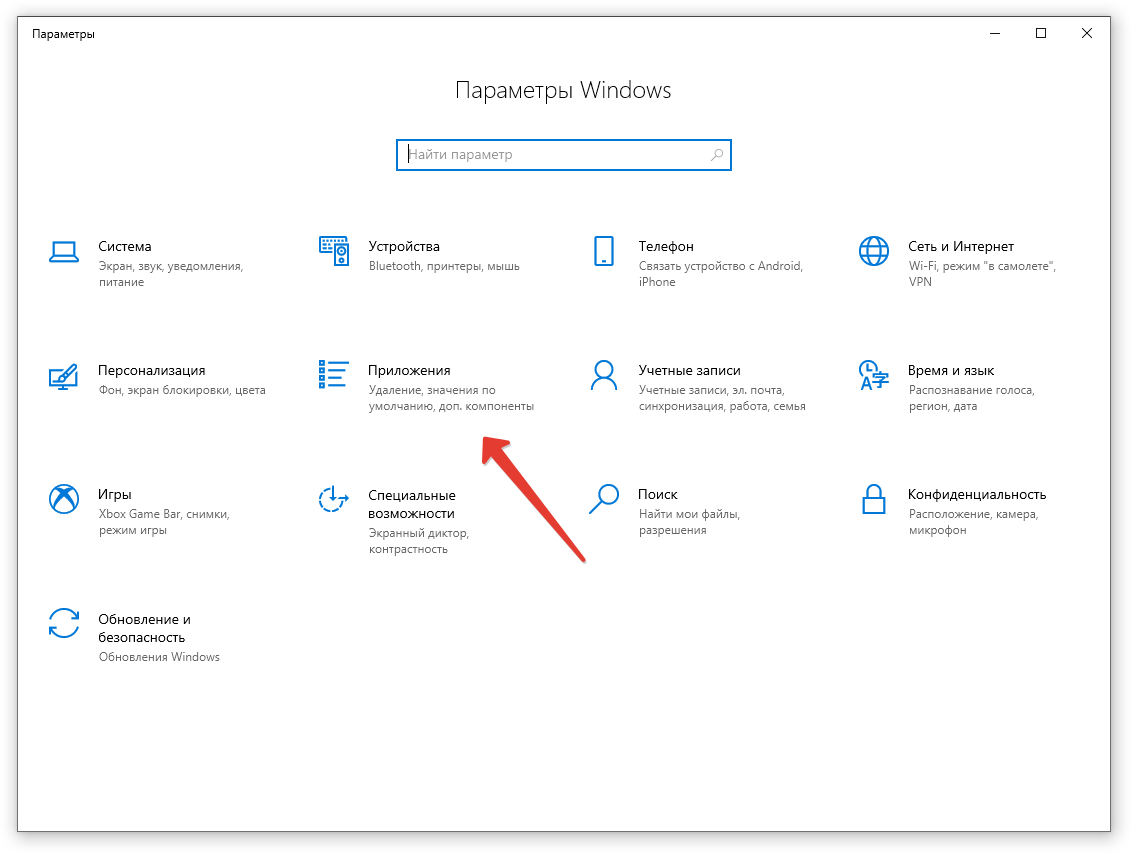Click 'Фон, экран блокировки, цвета' description

[x=182, y=390]
